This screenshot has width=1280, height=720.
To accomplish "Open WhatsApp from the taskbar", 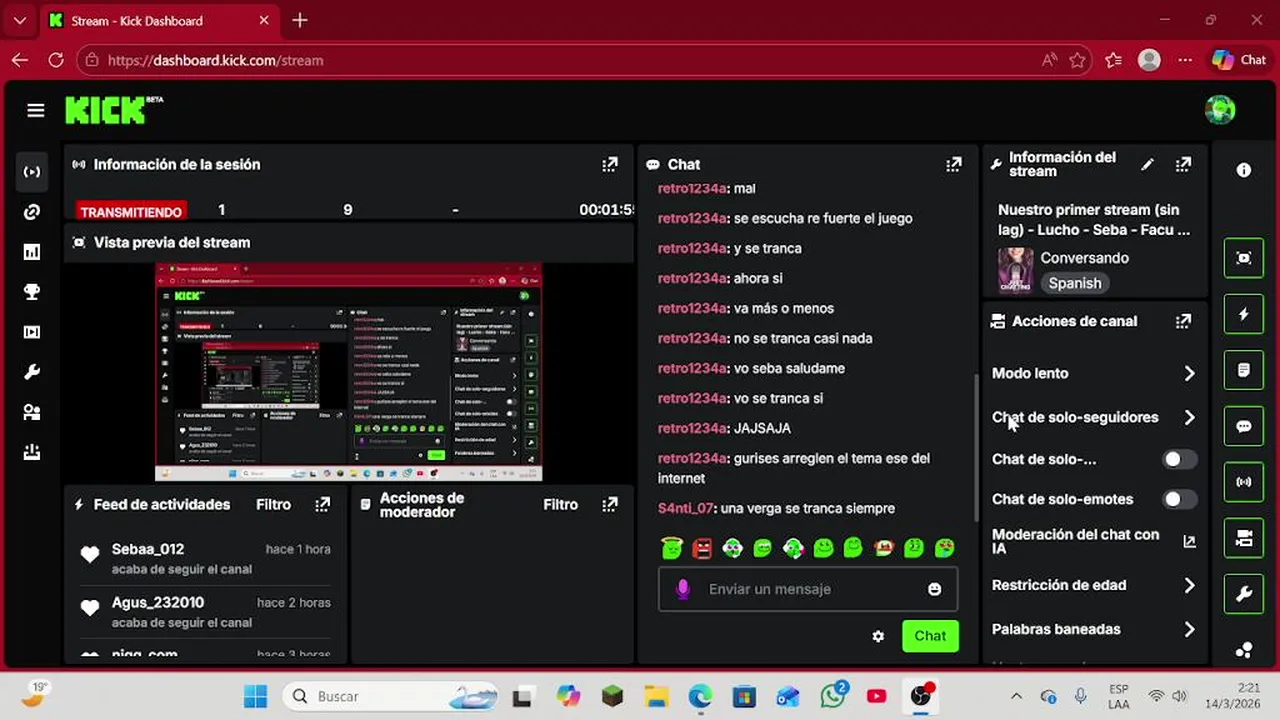I will (x=833, y=696).
